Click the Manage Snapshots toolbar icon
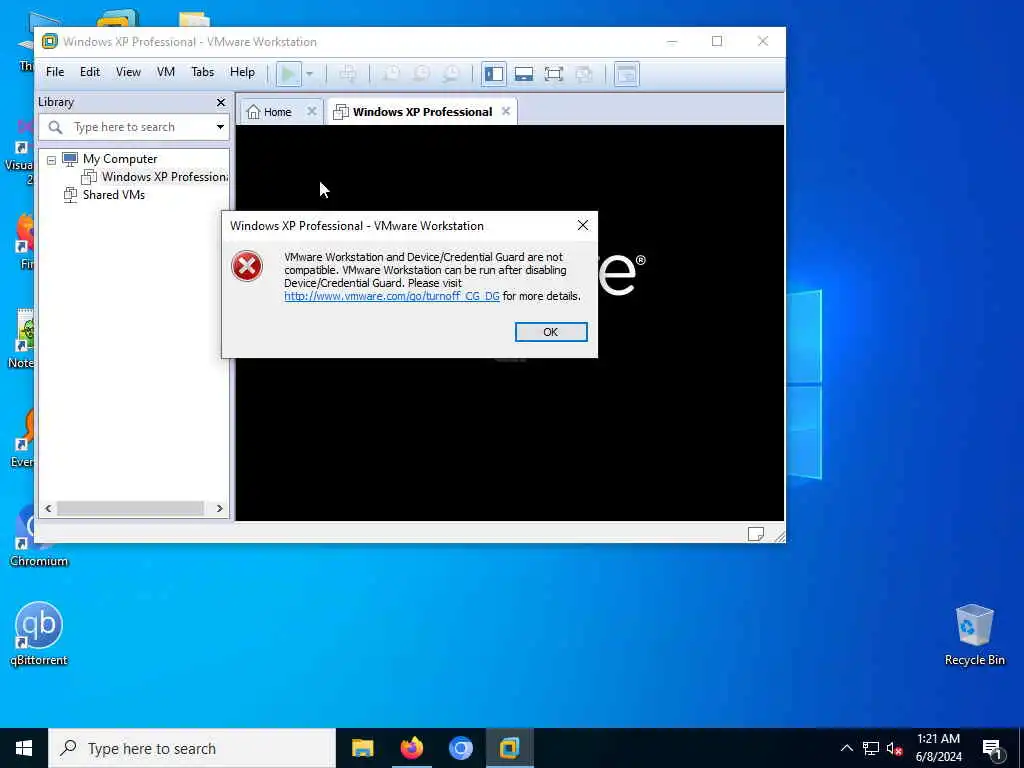 [451, 74]
